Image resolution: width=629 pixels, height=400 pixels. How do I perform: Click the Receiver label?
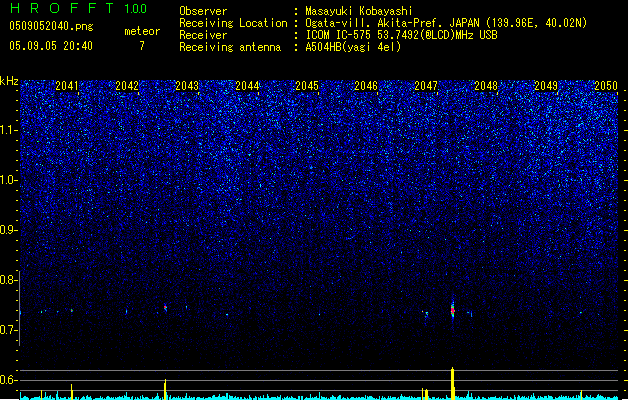tap(203, 35)
